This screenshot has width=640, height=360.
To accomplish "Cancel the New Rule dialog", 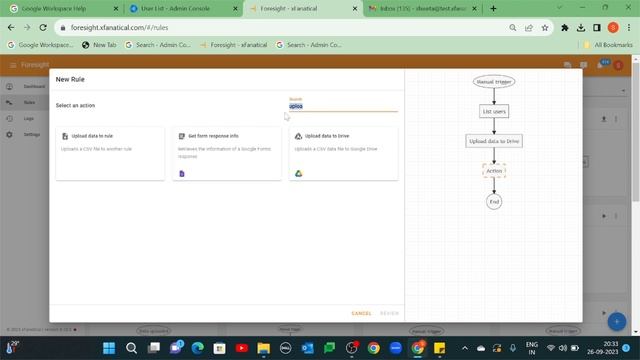I will point(361,313).
